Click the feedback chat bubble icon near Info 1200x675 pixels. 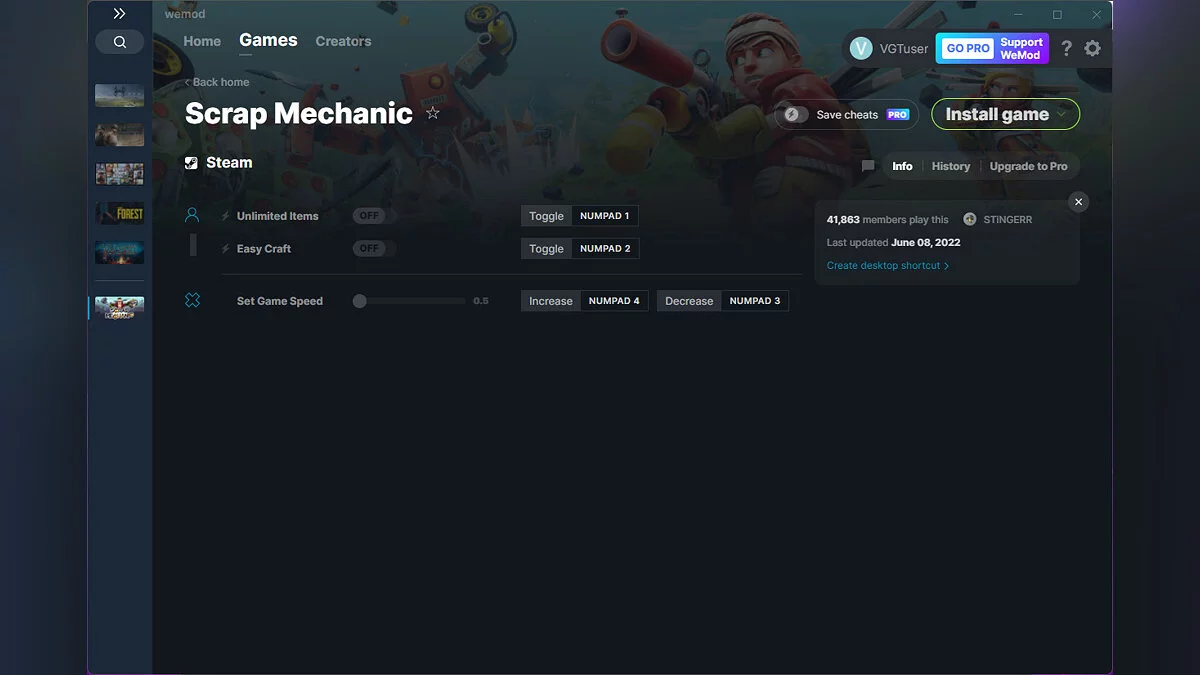click(x=867, y=166)
